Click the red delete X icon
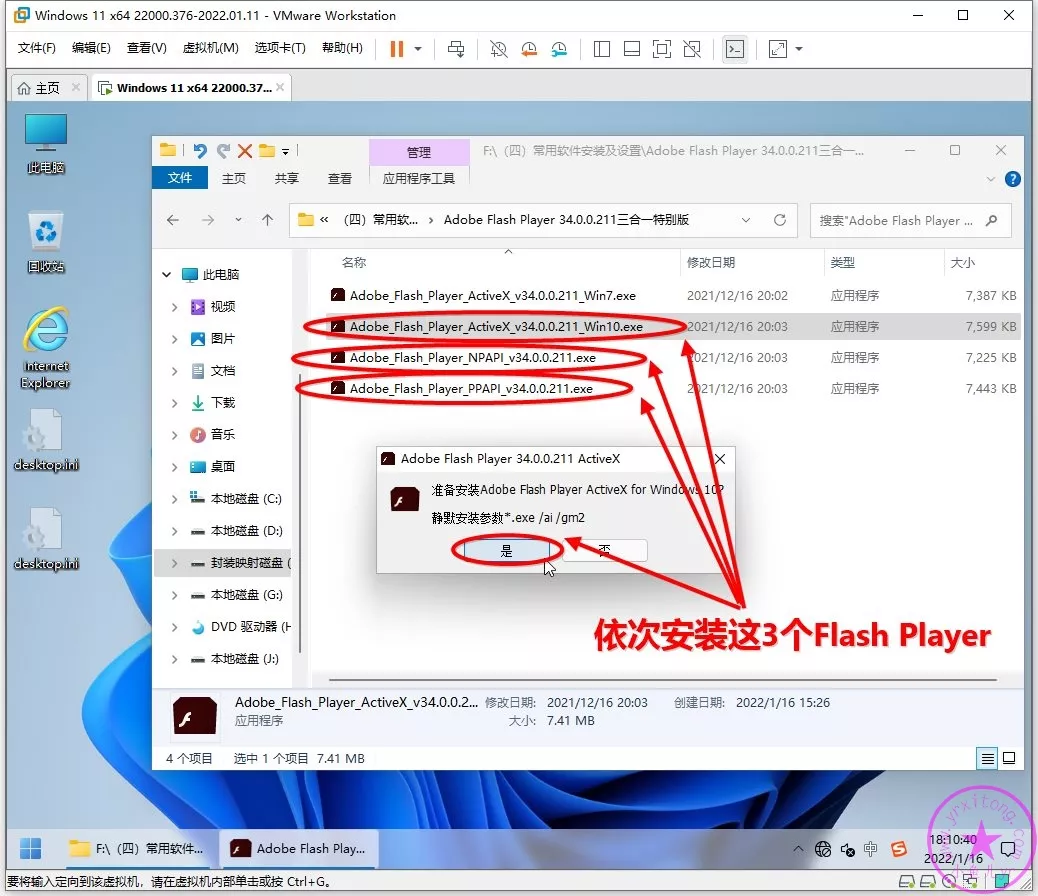The image size is (1038, 896). point(245,151)
